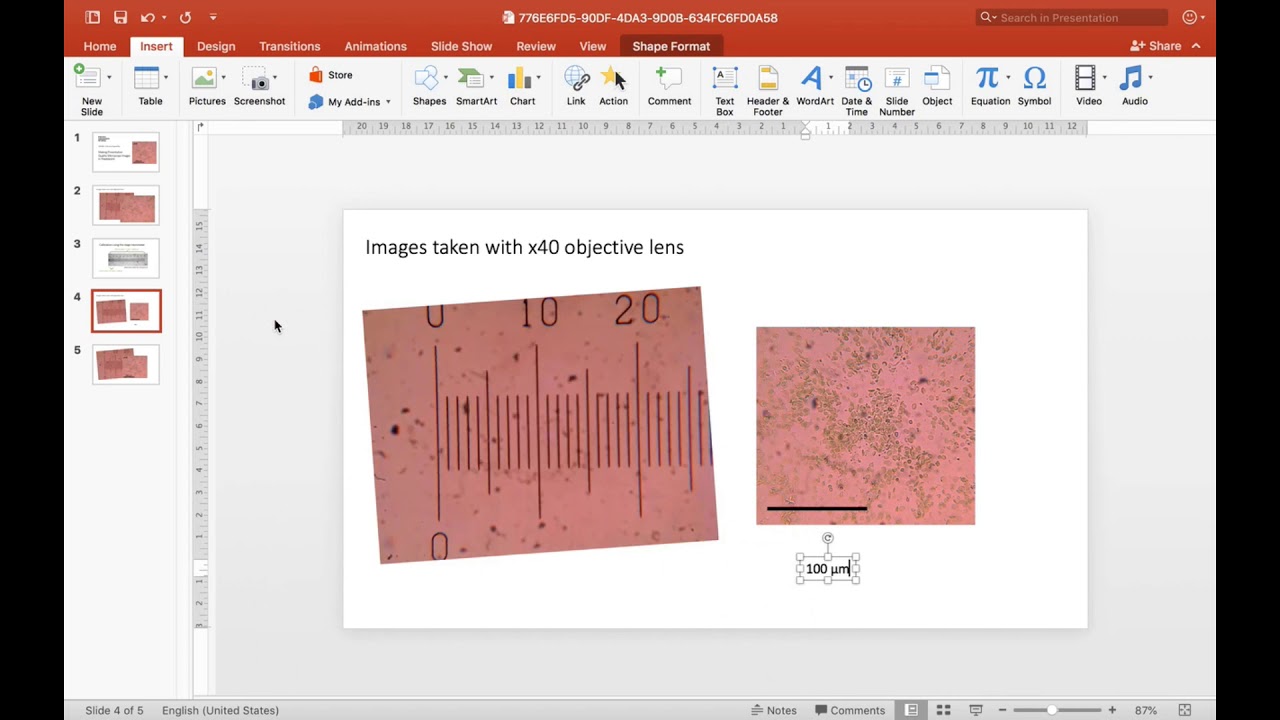Expand the New Slide dropdown arrow
This screenshot has width=1280, height=720.
point(109,77)
